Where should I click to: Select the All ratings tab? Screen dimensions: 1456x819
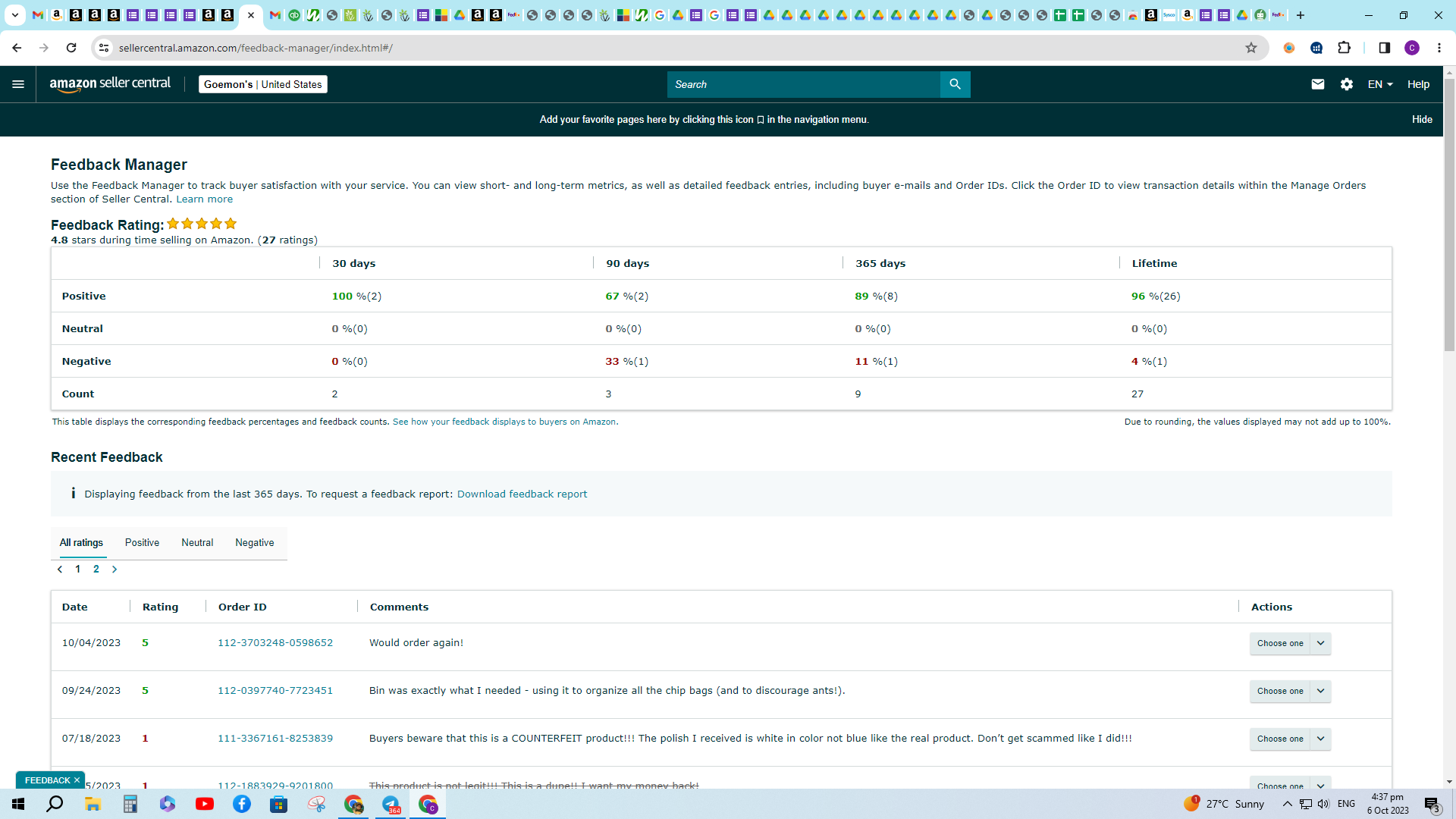pyautogui.click(x=81, y=543)
